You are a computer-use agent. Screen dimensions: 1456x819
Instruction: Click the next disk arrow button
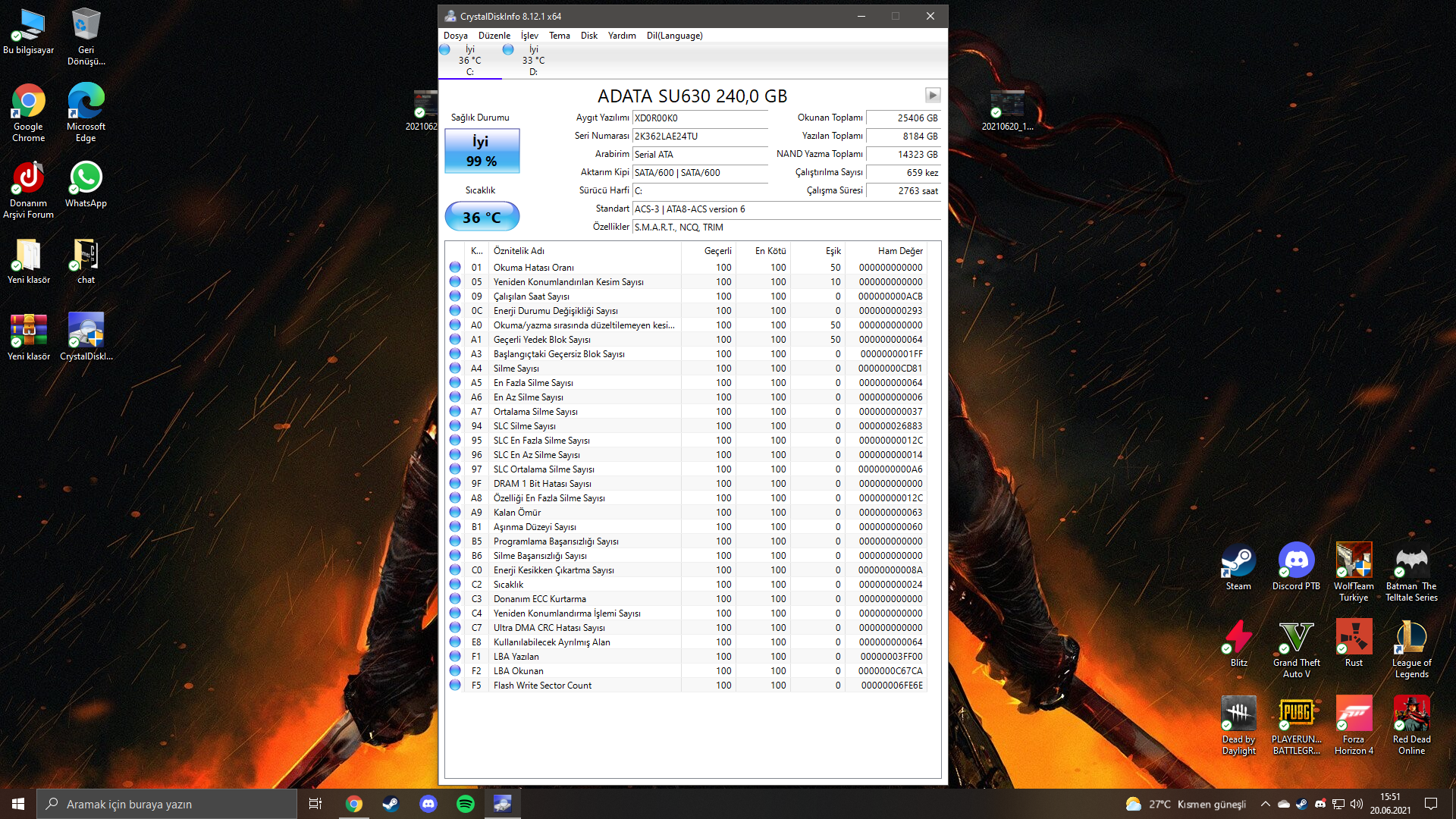[x=933, y=96]
